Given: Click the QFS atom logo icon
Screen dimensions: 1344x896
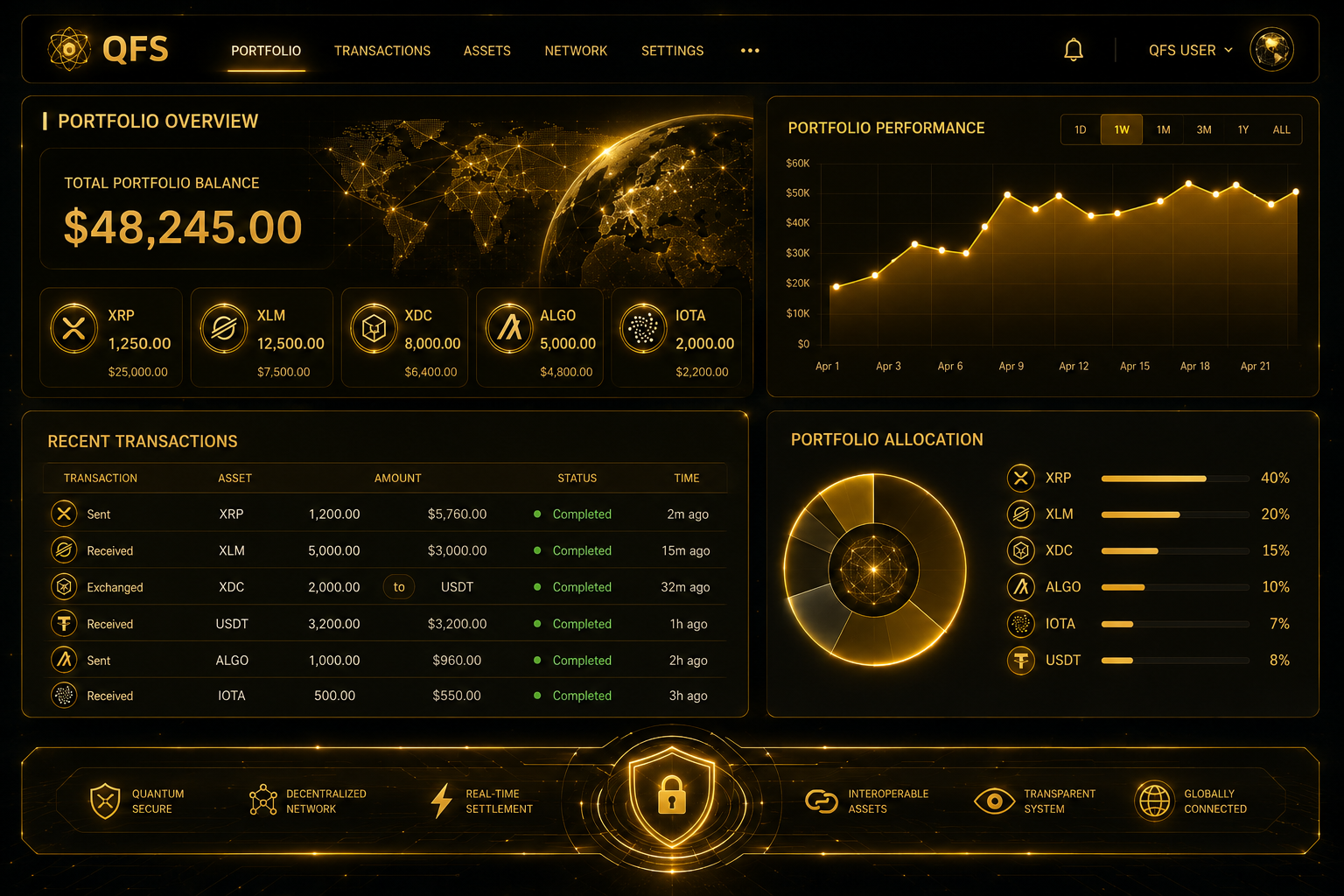Looking at the screenshot, I should point(69,49).
